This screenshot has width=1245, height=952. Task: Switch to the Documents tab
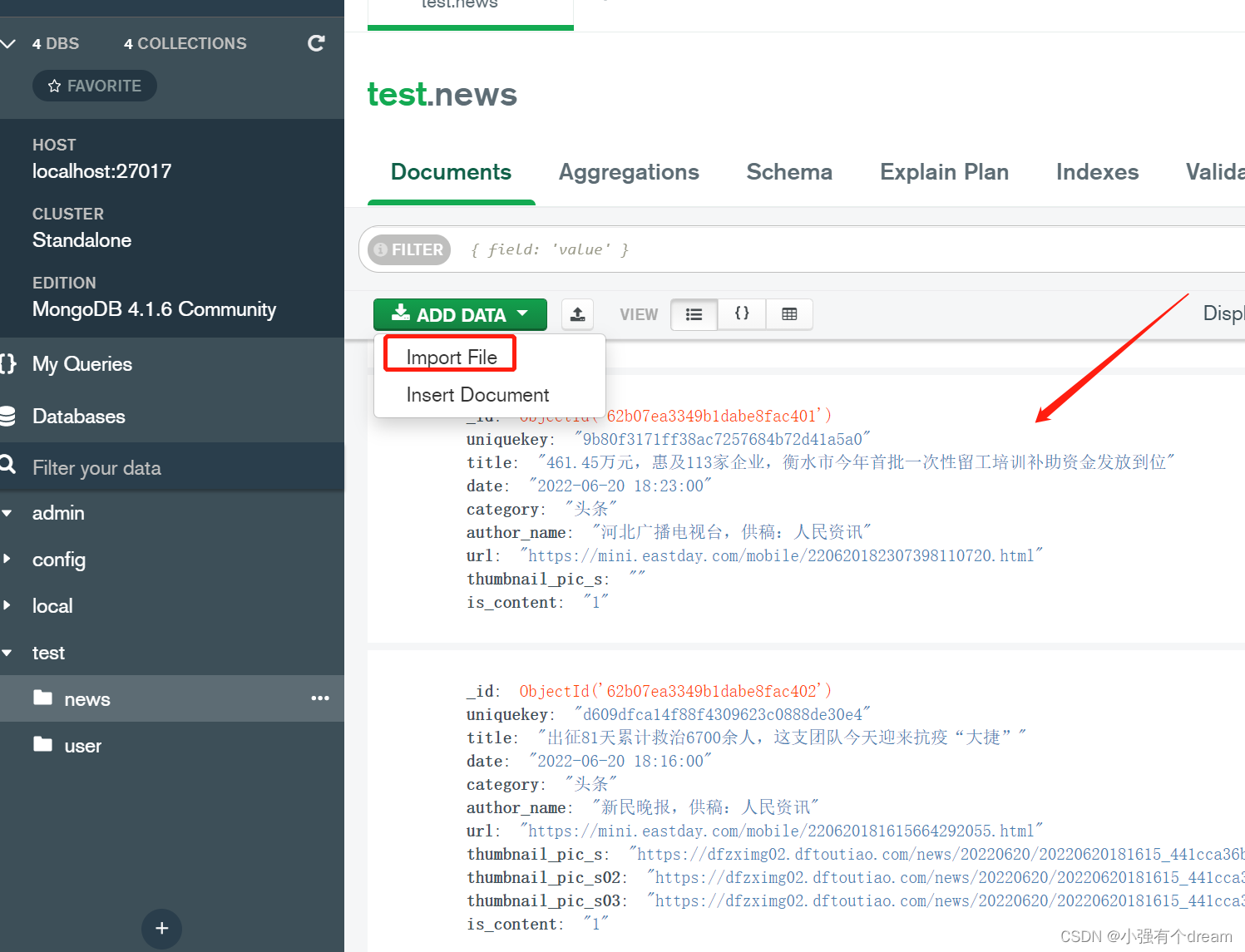[x=452, y=172]
